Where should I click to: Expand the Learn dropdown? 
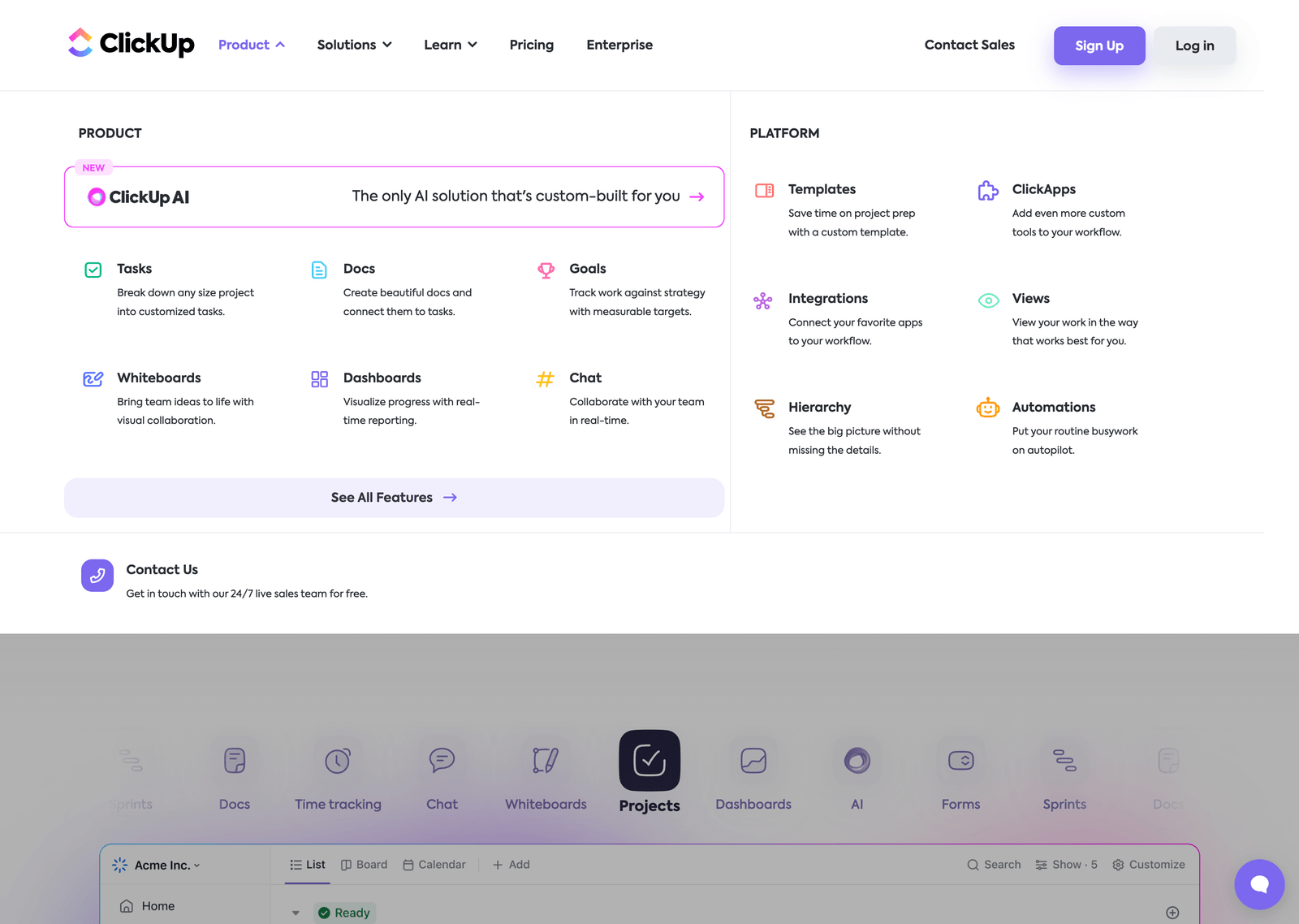451,45
